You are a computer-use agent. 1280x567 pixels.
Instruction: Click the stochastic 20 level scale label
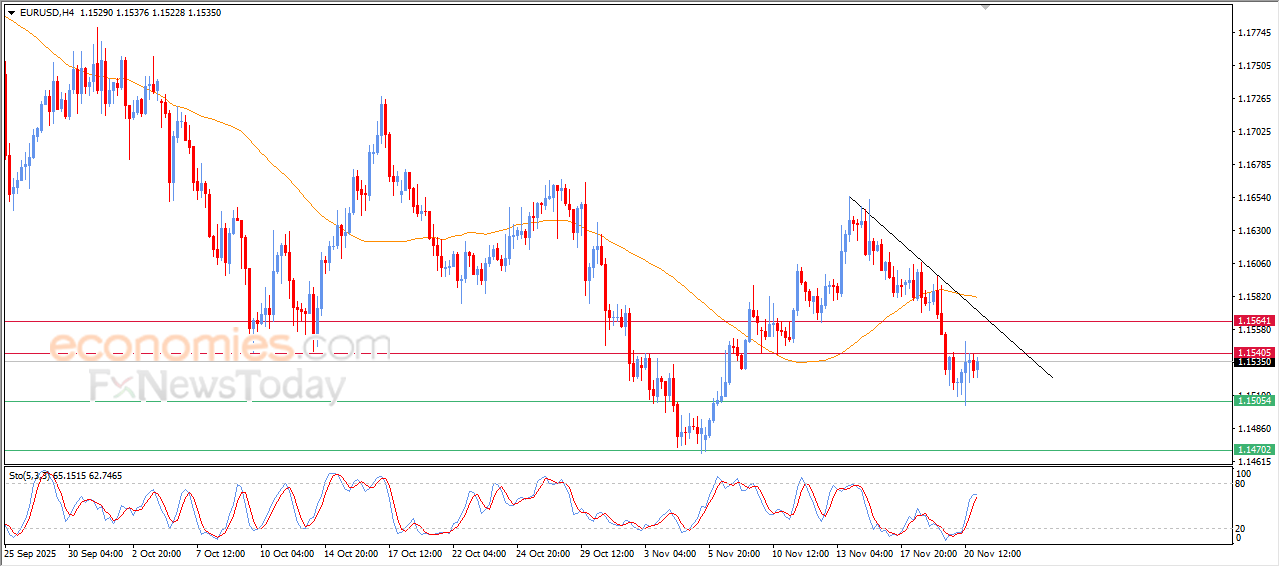pos(1239,528)
